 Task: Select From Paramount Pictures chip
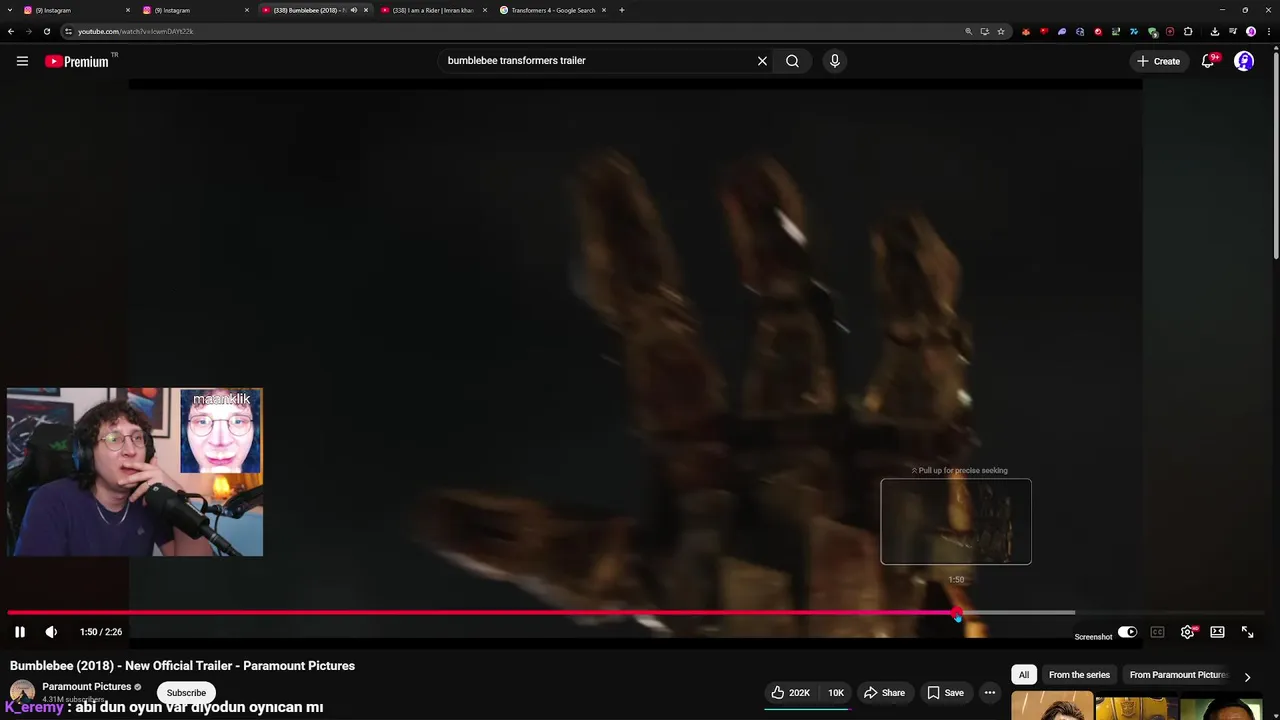[1178, 675]
